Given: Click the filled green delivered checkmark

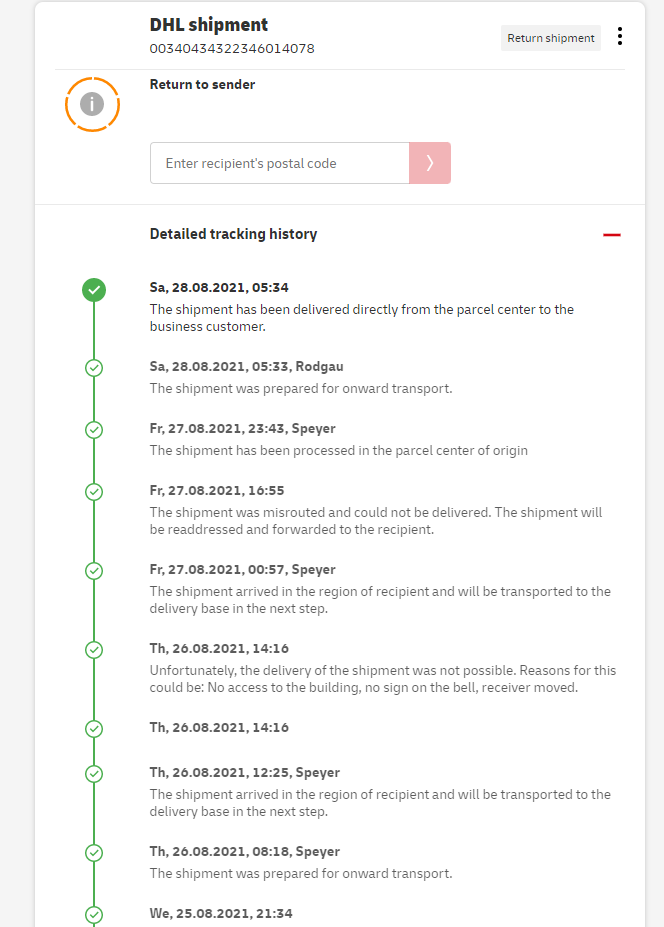Looking at the screenshot, I should [94, 290].
